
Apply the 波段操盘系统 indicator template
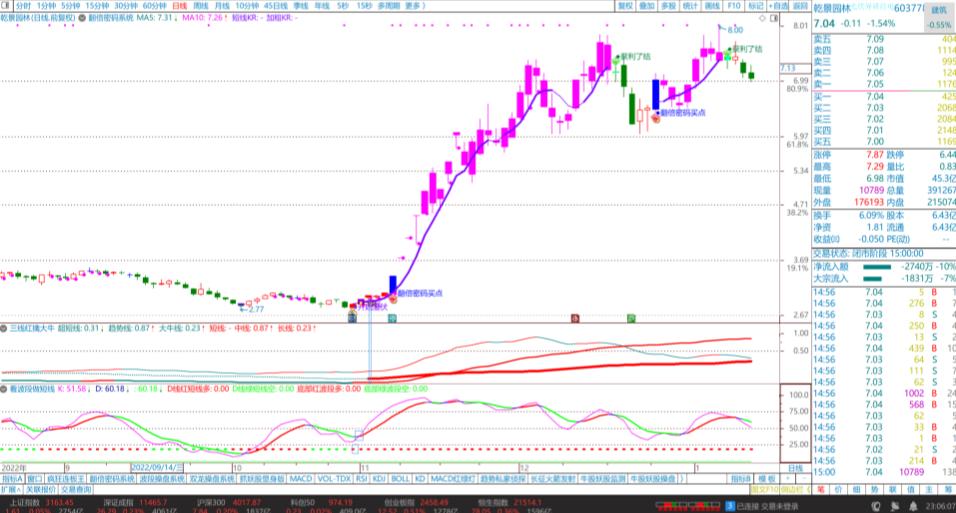click(x=161, y=479)
